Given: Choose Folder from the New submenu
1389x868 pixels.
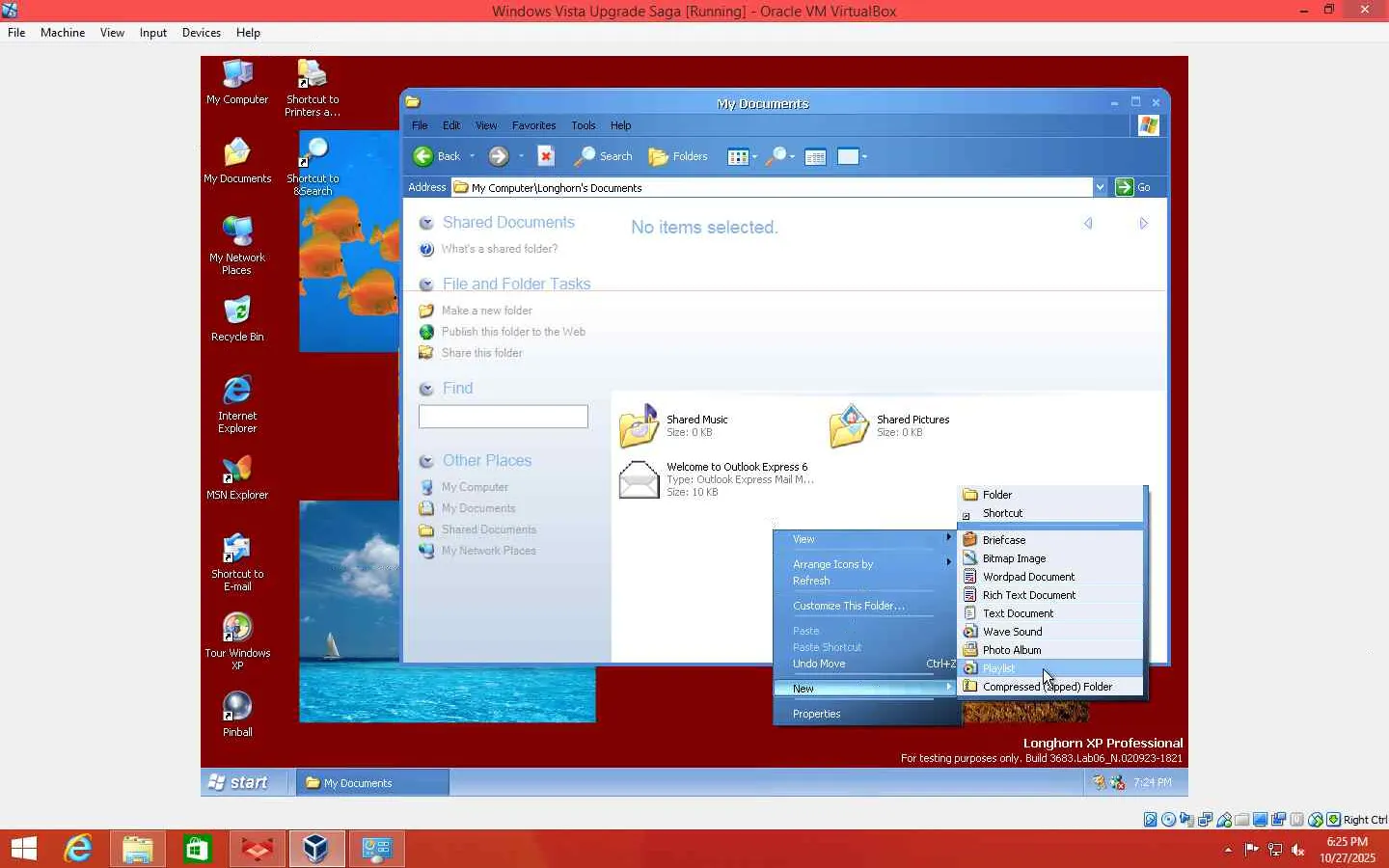Looking at the screenshot, I should pyautogui.click(x=1051, y=495).
